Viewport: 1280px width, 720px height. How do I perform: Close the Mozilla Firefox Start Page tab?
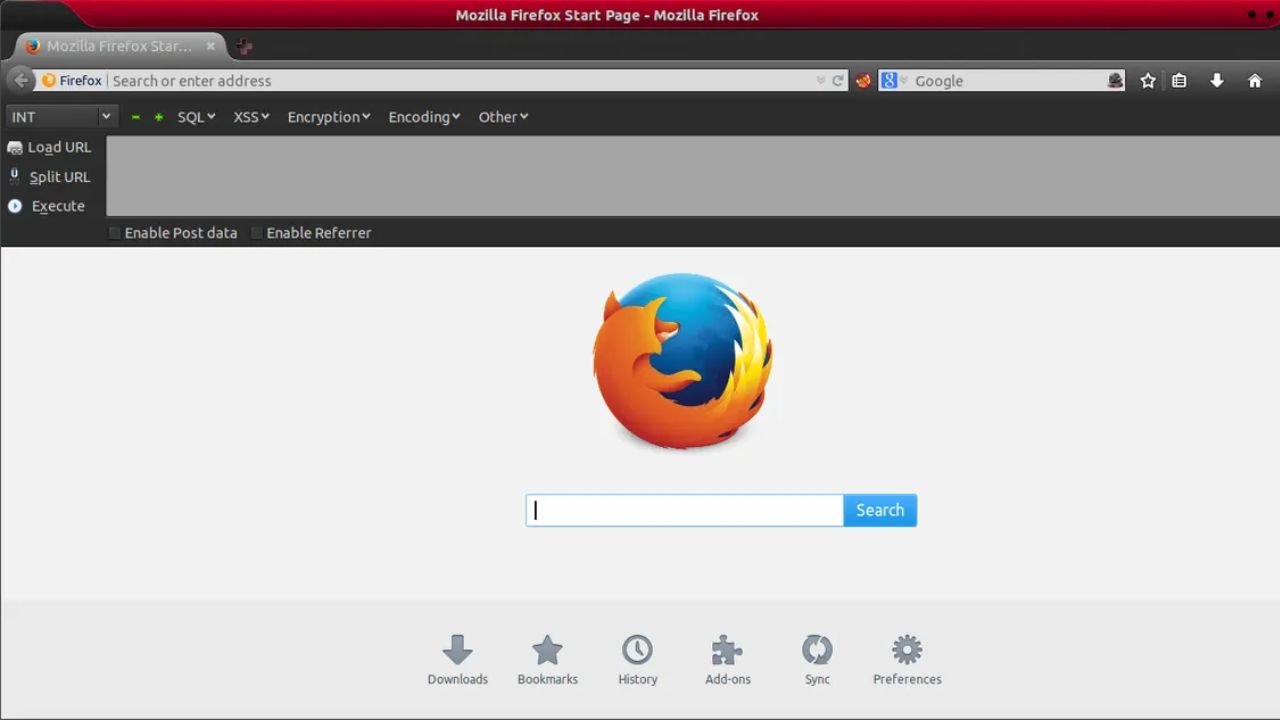point(211,46)
